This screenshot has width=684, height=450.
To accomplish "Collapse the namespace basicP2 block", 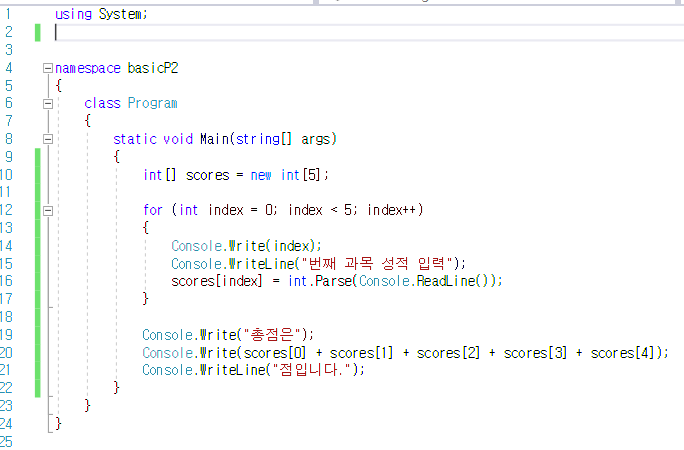I will click(48, 68).
